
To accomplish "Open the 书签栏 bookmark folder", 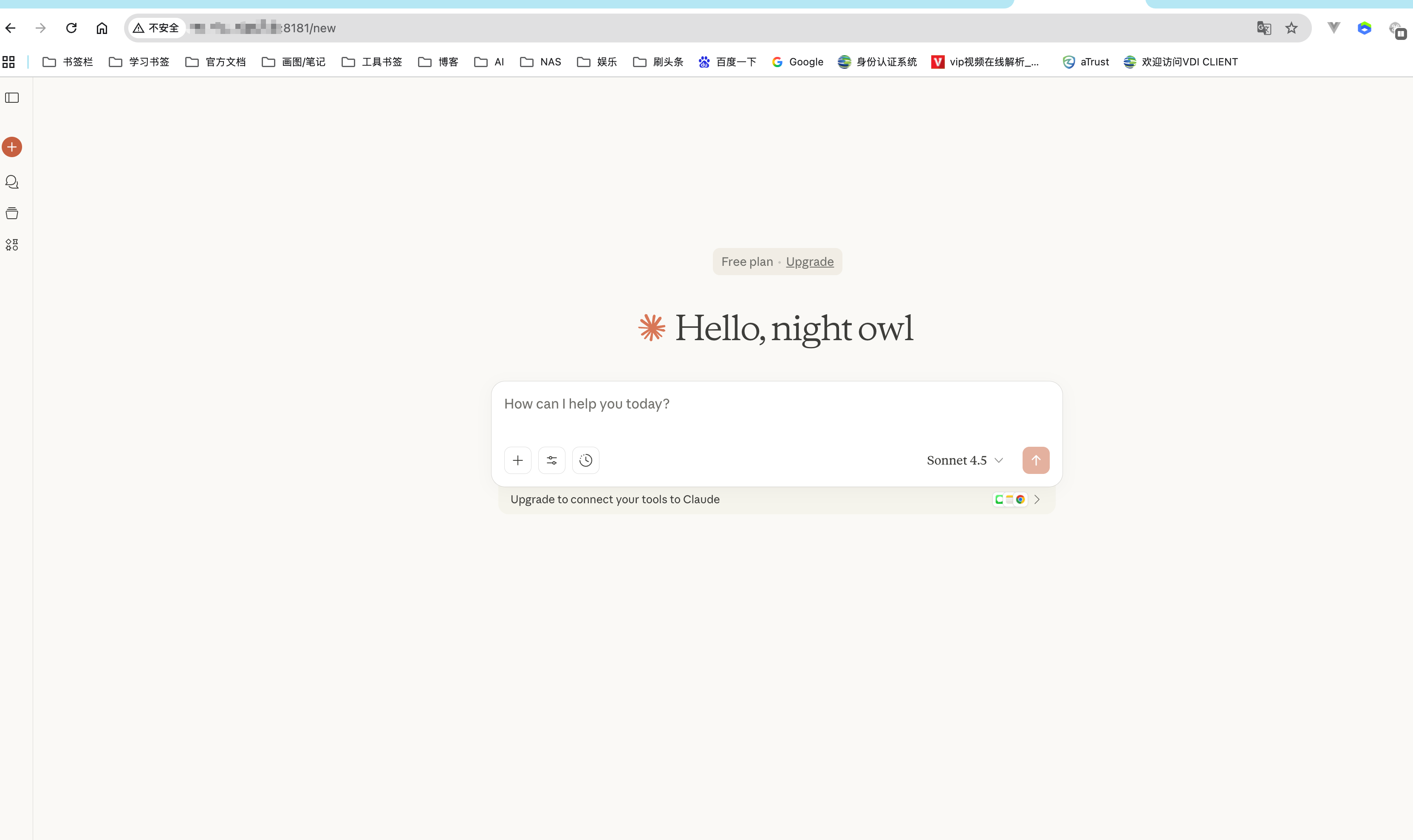I will coord(68,62).
